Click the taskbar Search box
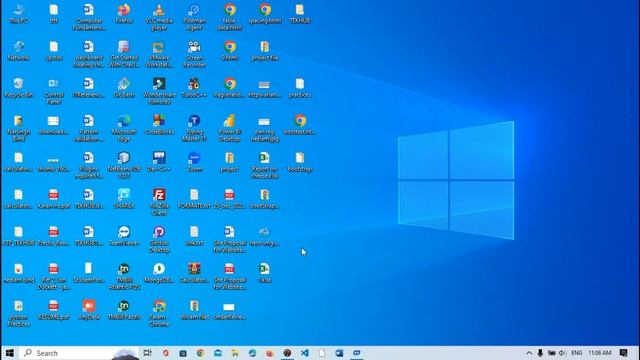Image resolution: width=640 pixels, height=360 pixels. pos(79,353)
